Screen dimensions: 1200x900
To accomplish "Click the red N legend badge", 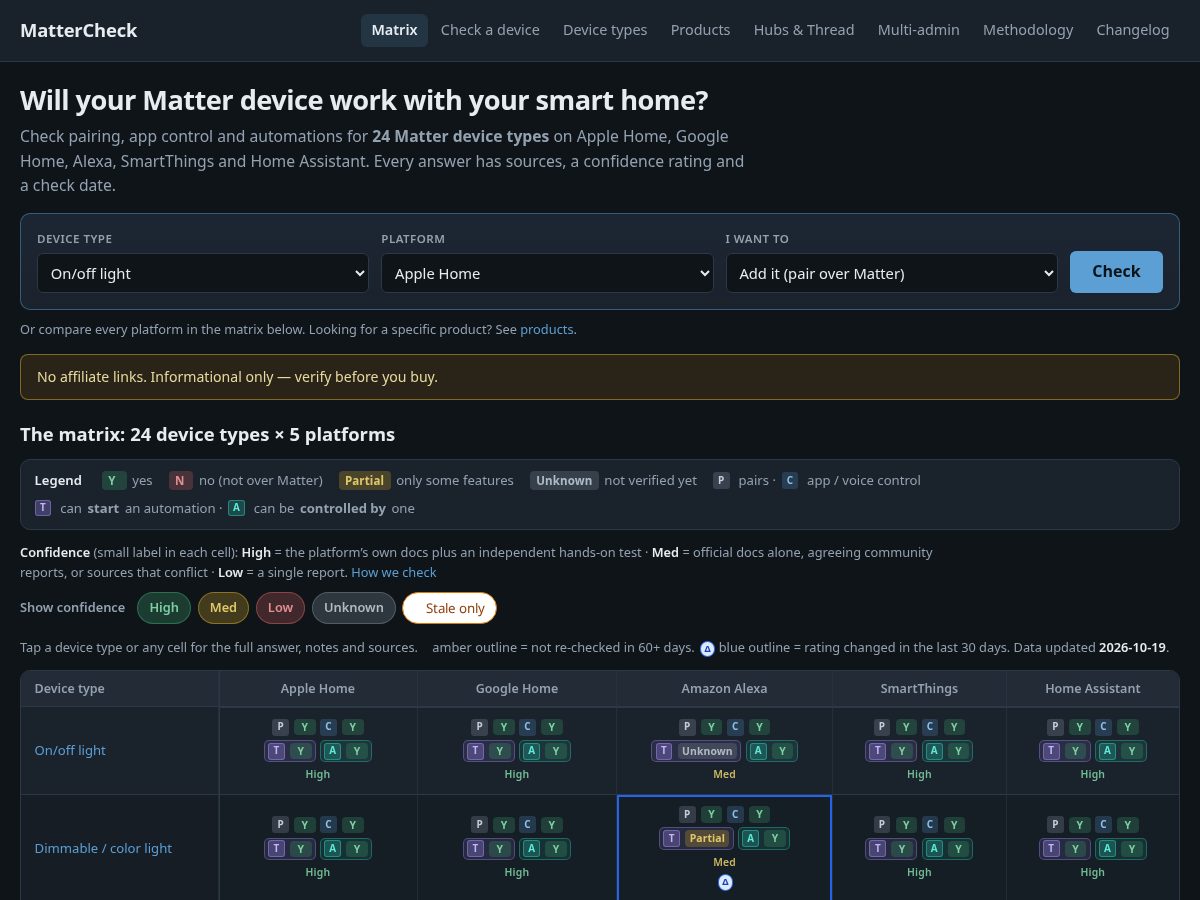I will point(181,481).
